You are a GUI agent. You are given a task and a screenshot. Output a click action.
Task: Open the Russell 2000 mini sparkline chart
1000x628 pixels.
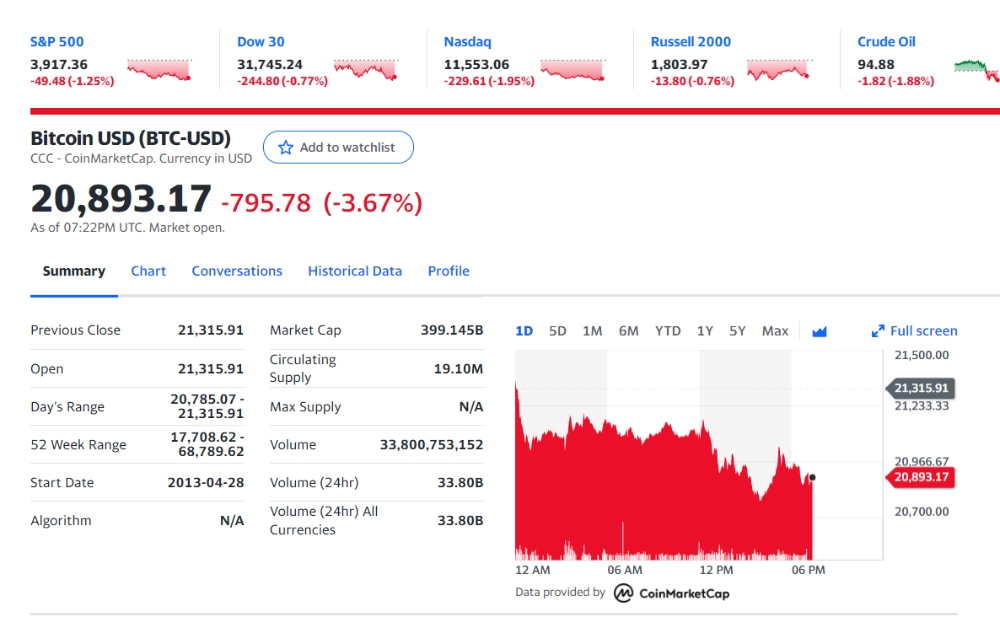tap(779, 69)
